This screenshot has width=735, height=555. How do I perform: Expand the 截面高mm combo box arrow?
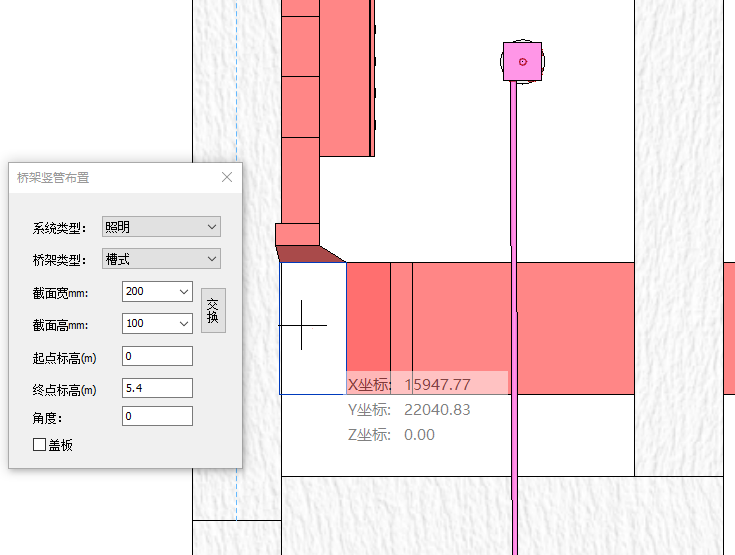click(x=184, y=323)
